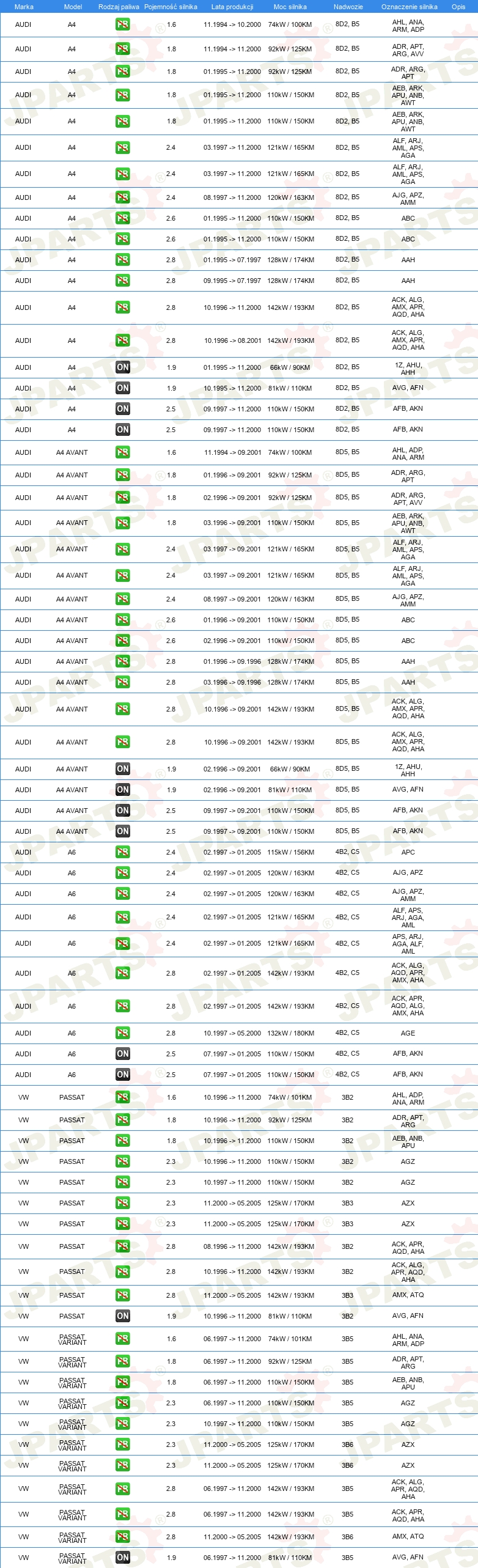Click petrol icon in Passat Variant 1.6 row

click(x=122, y=1339)
